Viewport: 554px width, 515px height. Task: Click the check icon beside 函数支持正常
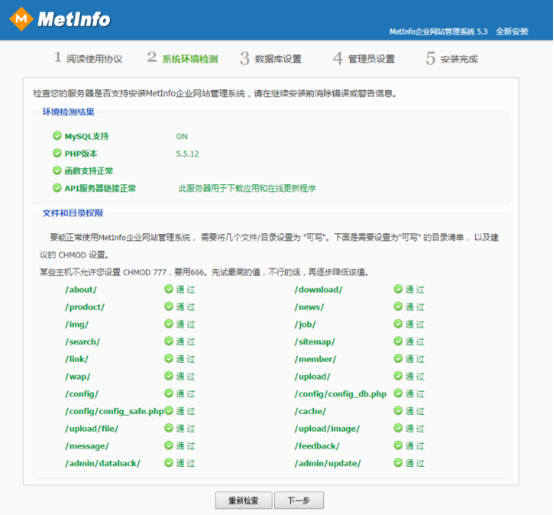point(57,170)
